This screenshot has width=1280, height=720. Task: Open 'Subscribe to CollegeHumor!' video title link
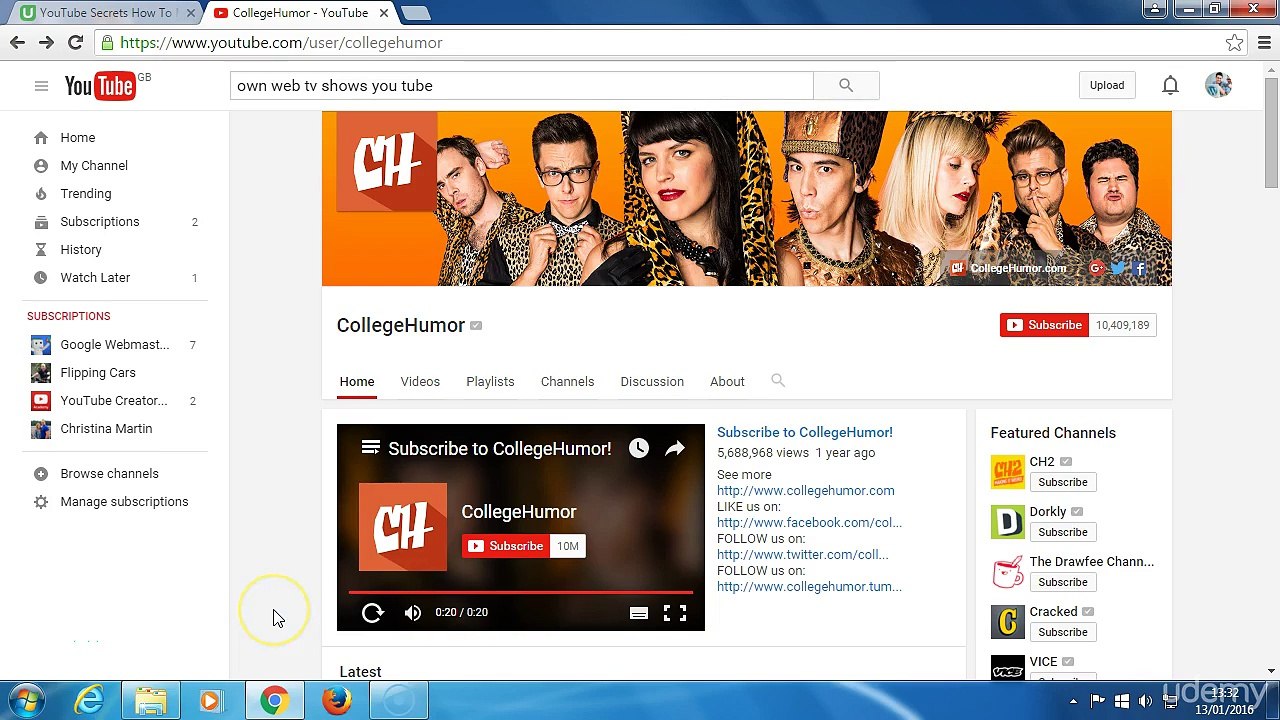[805, 432]
